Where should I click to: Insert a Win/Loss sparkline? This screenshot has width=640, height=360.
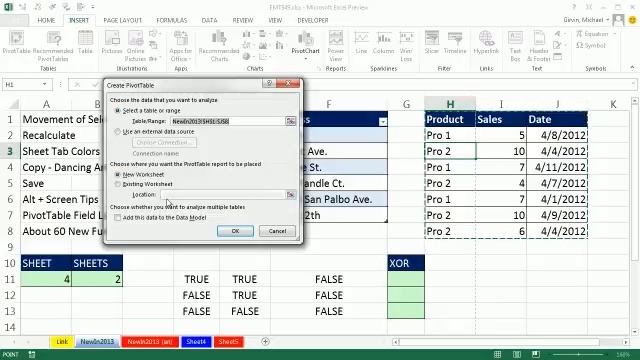[x=406, y=46]
